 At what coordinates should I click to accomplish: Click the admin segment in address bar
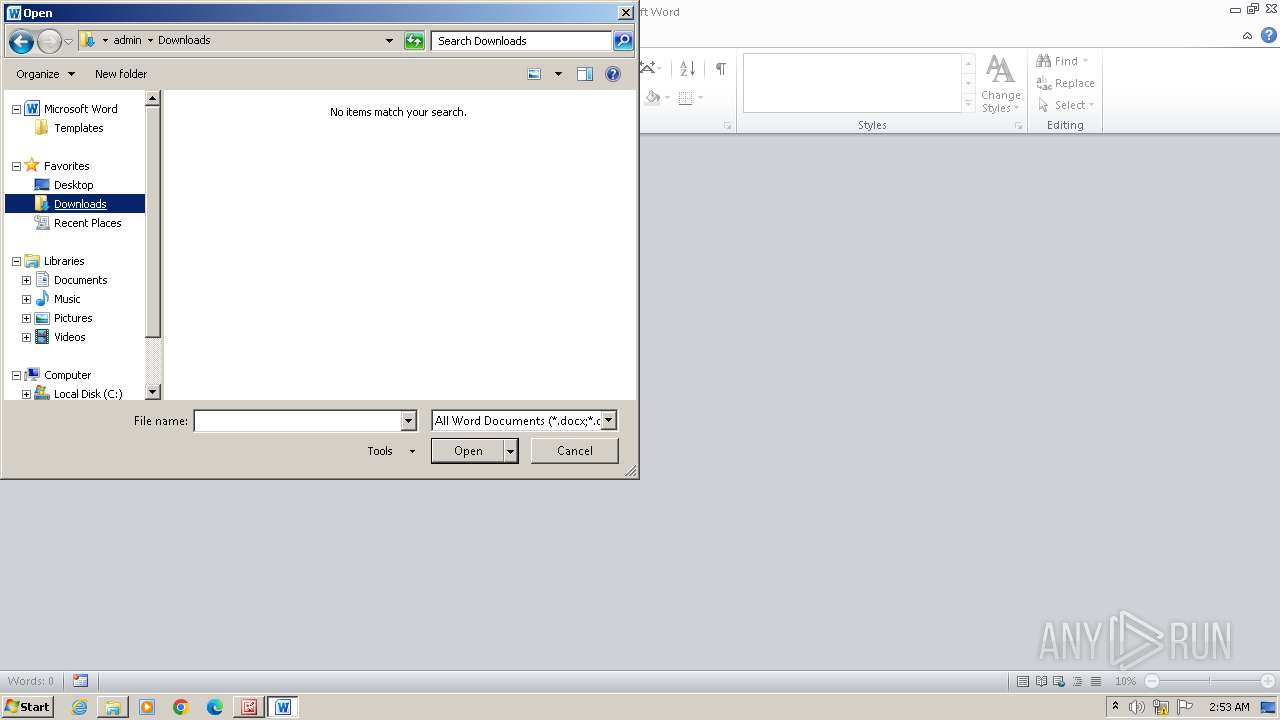pos(127,41)
